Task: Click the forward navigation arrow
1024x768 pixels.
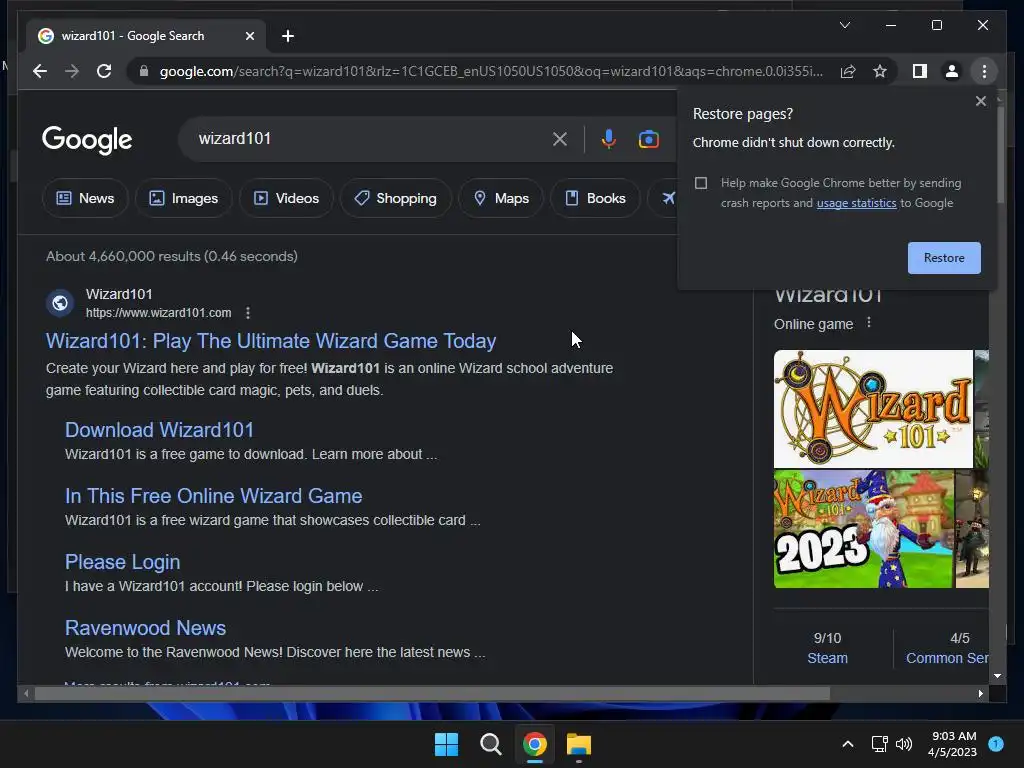Action: [x=72, y=71]
